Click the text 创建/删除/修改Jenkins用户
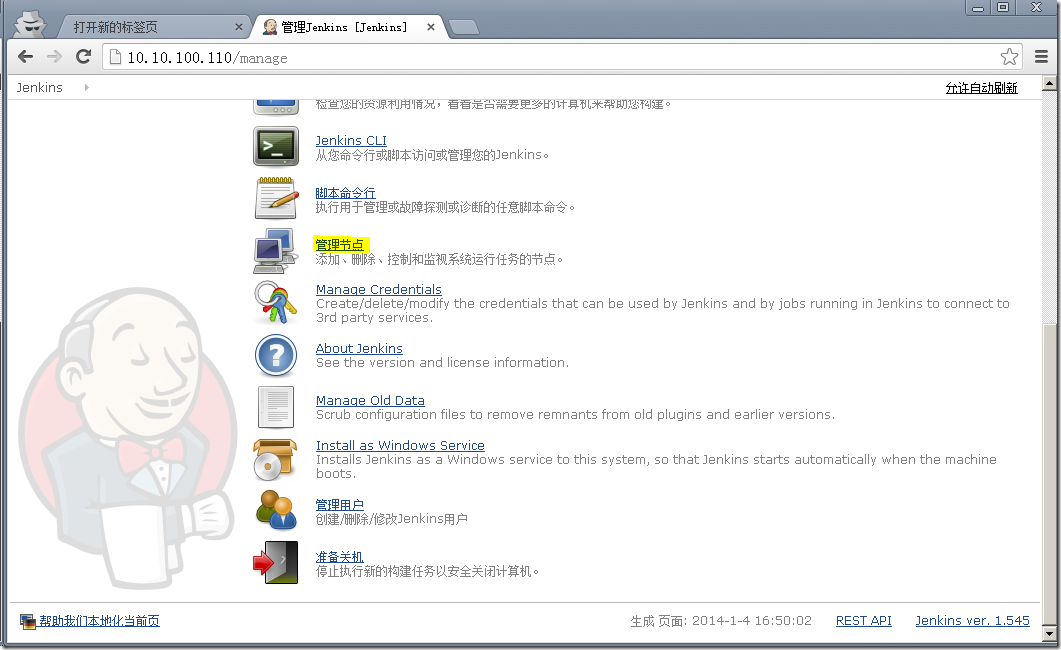 point(392,519)
